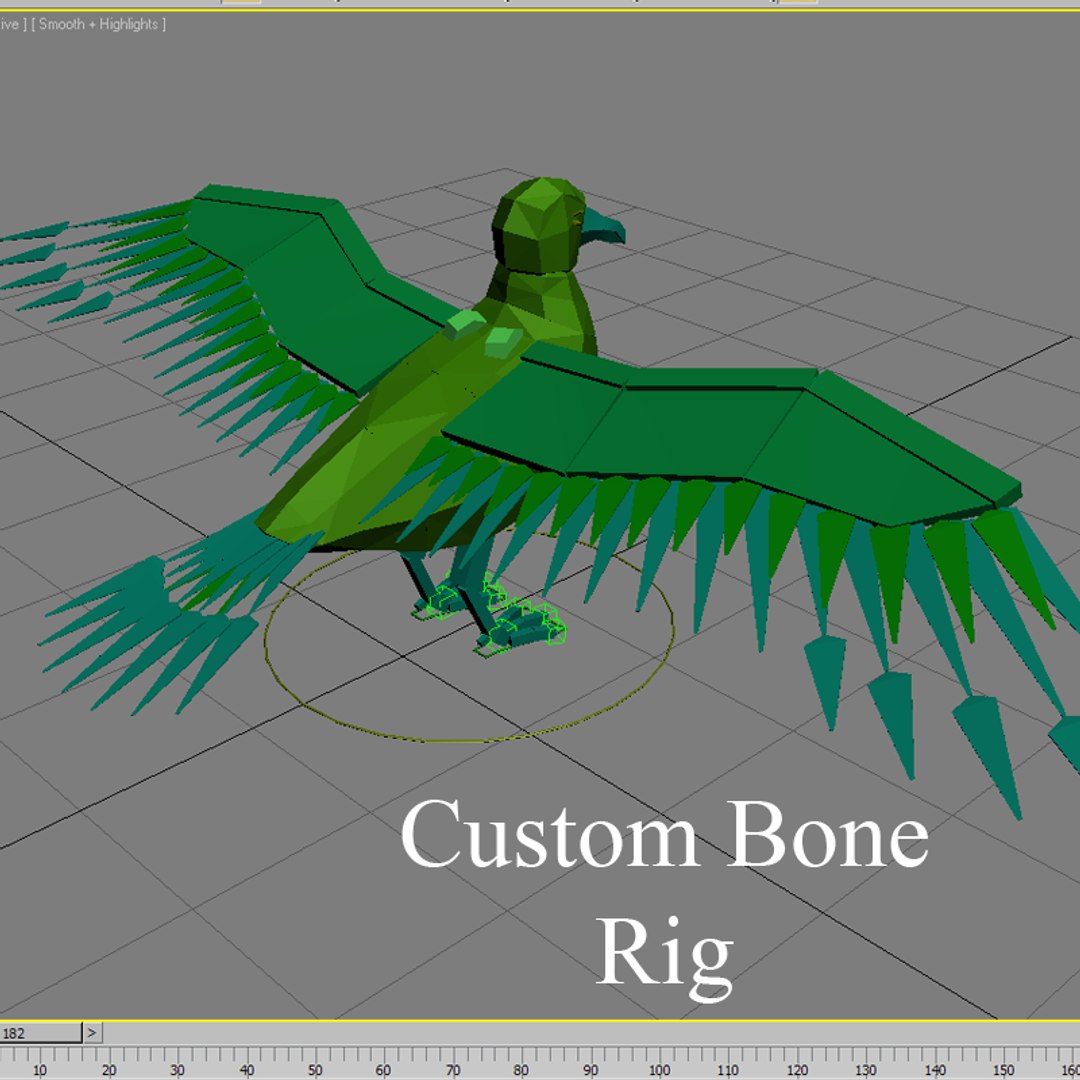Click frame 10 on the timeline ruler
This screenshot has height=1080, width=1080.
(40, 1070)
